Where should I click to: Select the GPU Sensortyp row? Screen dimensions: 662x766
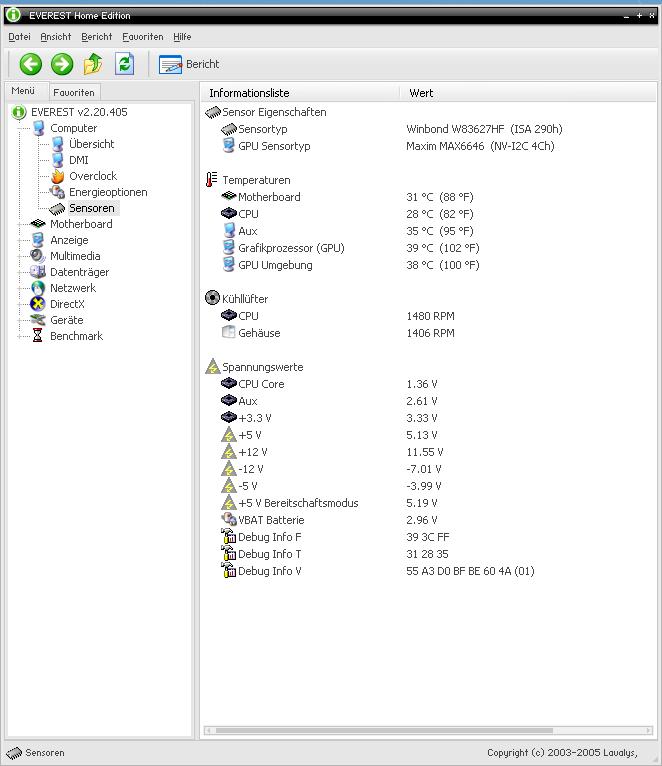pos(388,146)
